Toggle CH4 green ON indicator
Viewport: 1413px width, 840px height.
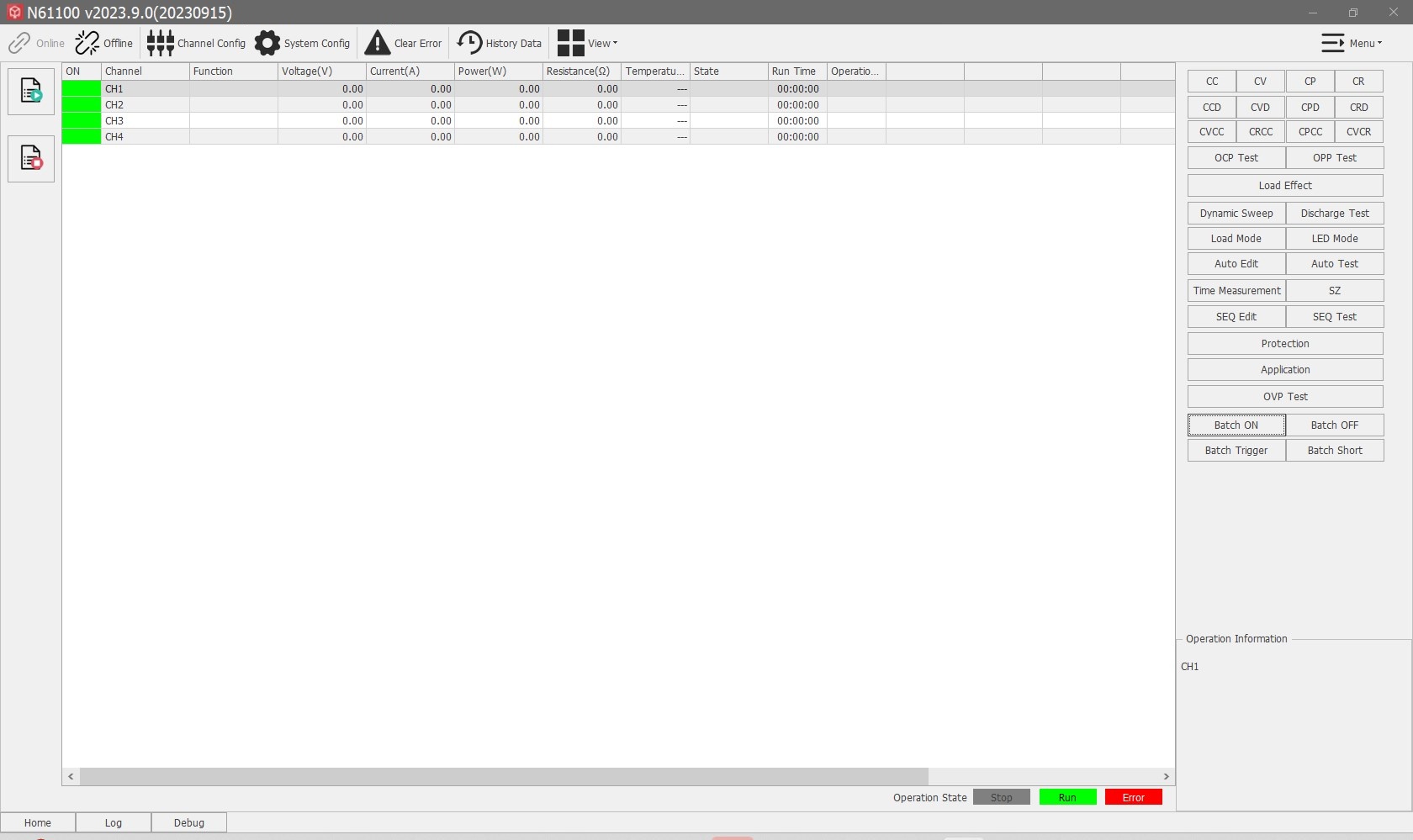[x=82, y=136]
